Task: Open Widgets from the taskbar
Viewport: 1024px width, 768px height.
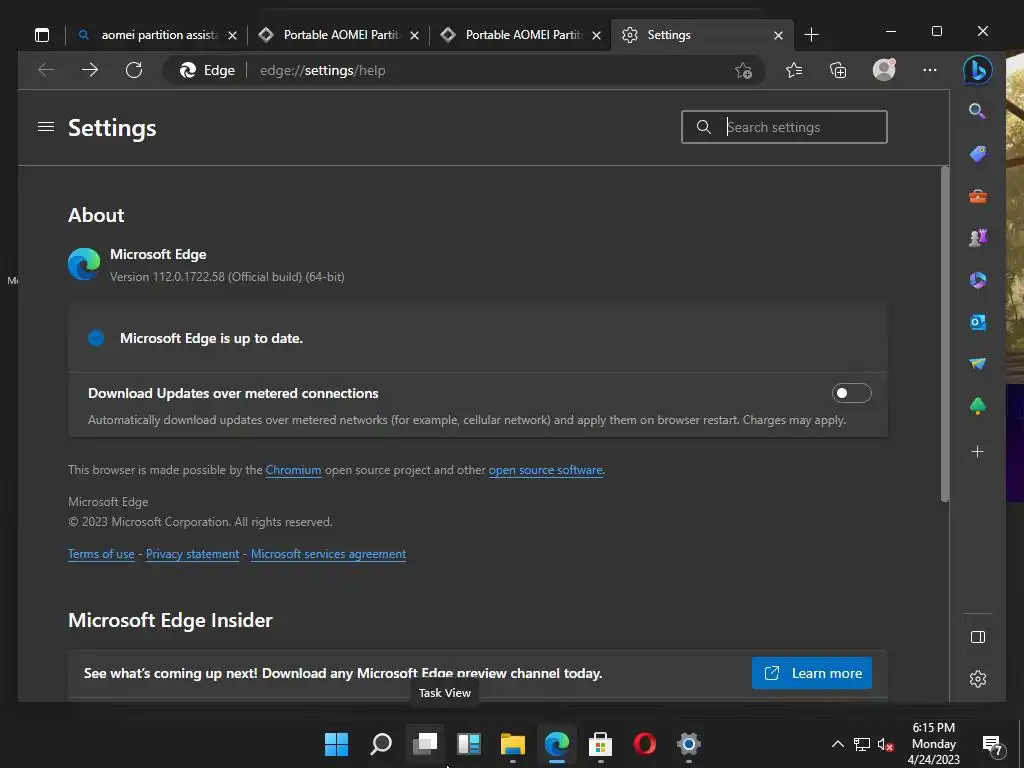Action: (x=469, y=744)
